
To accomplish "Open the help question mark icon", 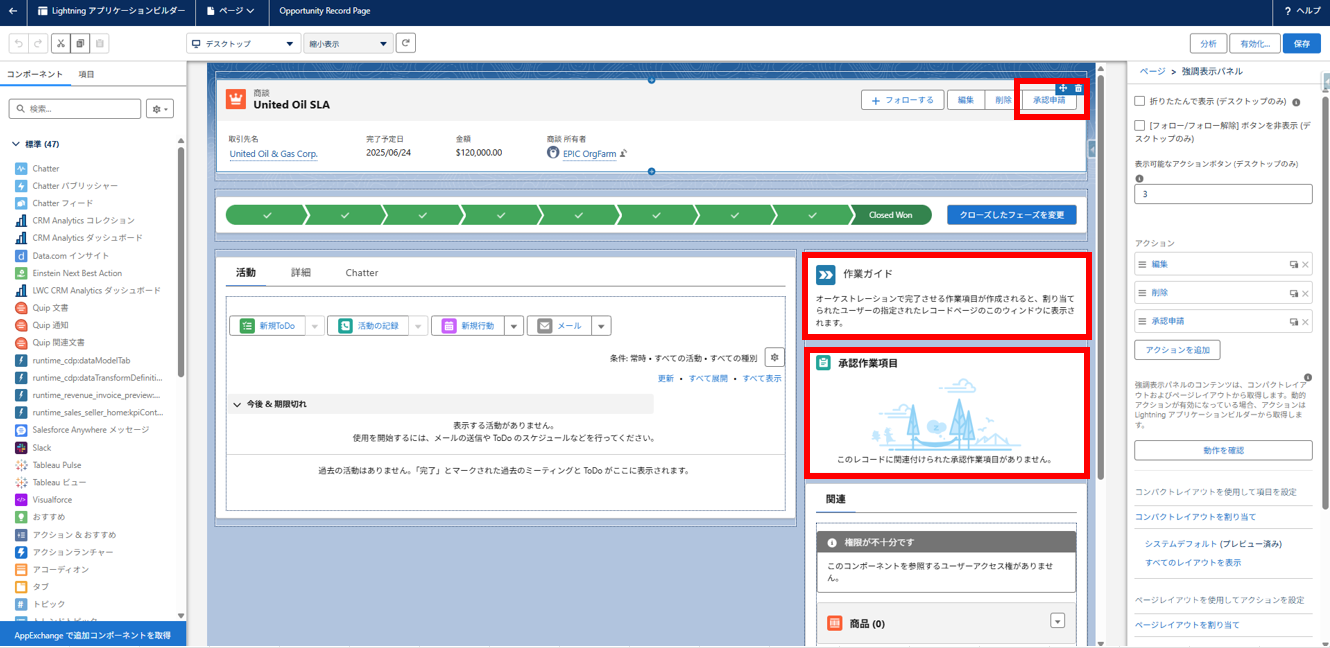I will tap(1287, 10).
